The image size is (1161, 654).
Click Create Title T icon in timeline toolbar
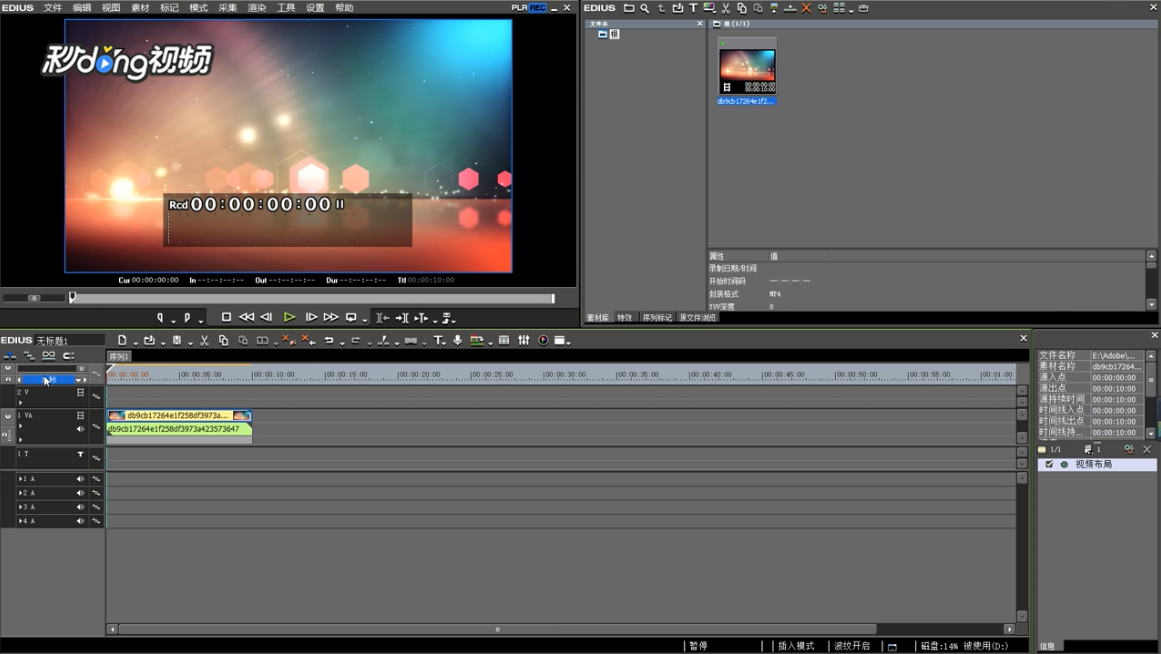click(x=438, y=340)
